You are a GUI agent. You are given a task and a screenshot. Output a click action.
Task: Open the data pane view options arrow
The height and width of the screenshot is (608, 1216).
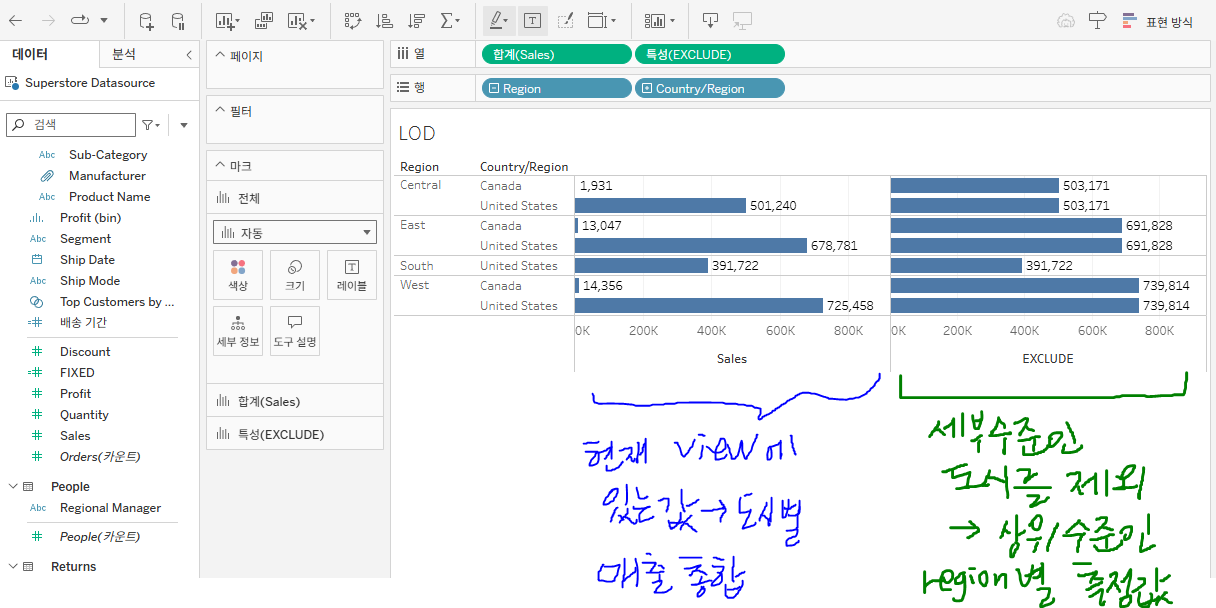[x=184, y=125]
